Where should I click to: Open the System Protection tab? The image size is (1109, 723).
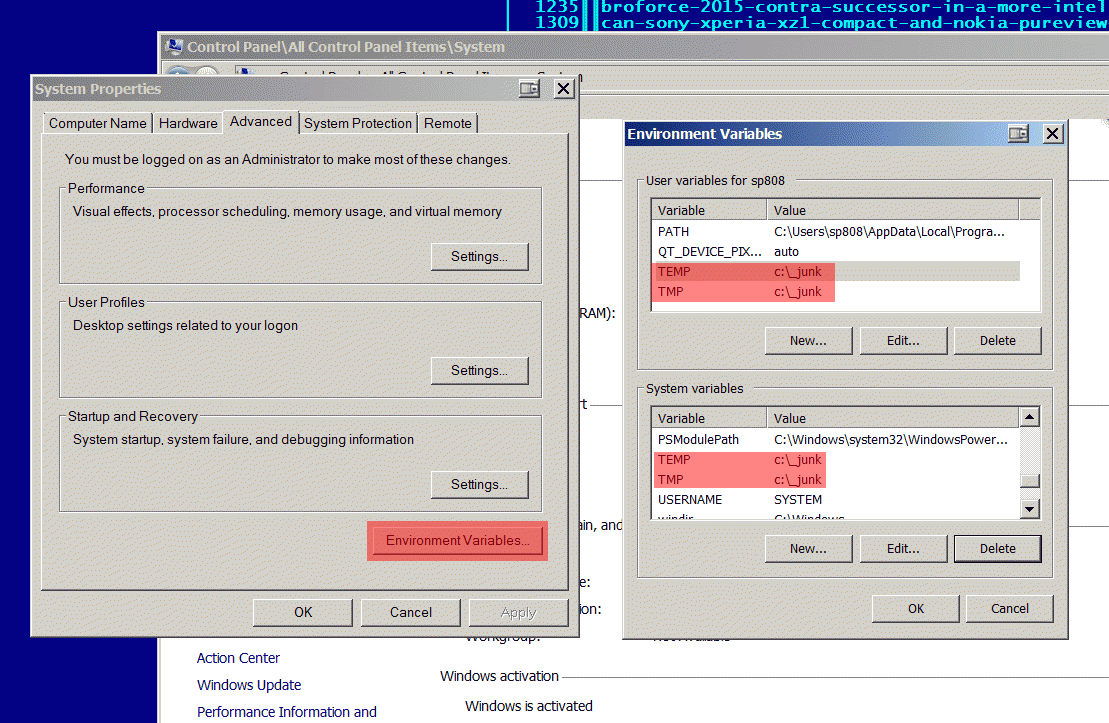(358, 123)
